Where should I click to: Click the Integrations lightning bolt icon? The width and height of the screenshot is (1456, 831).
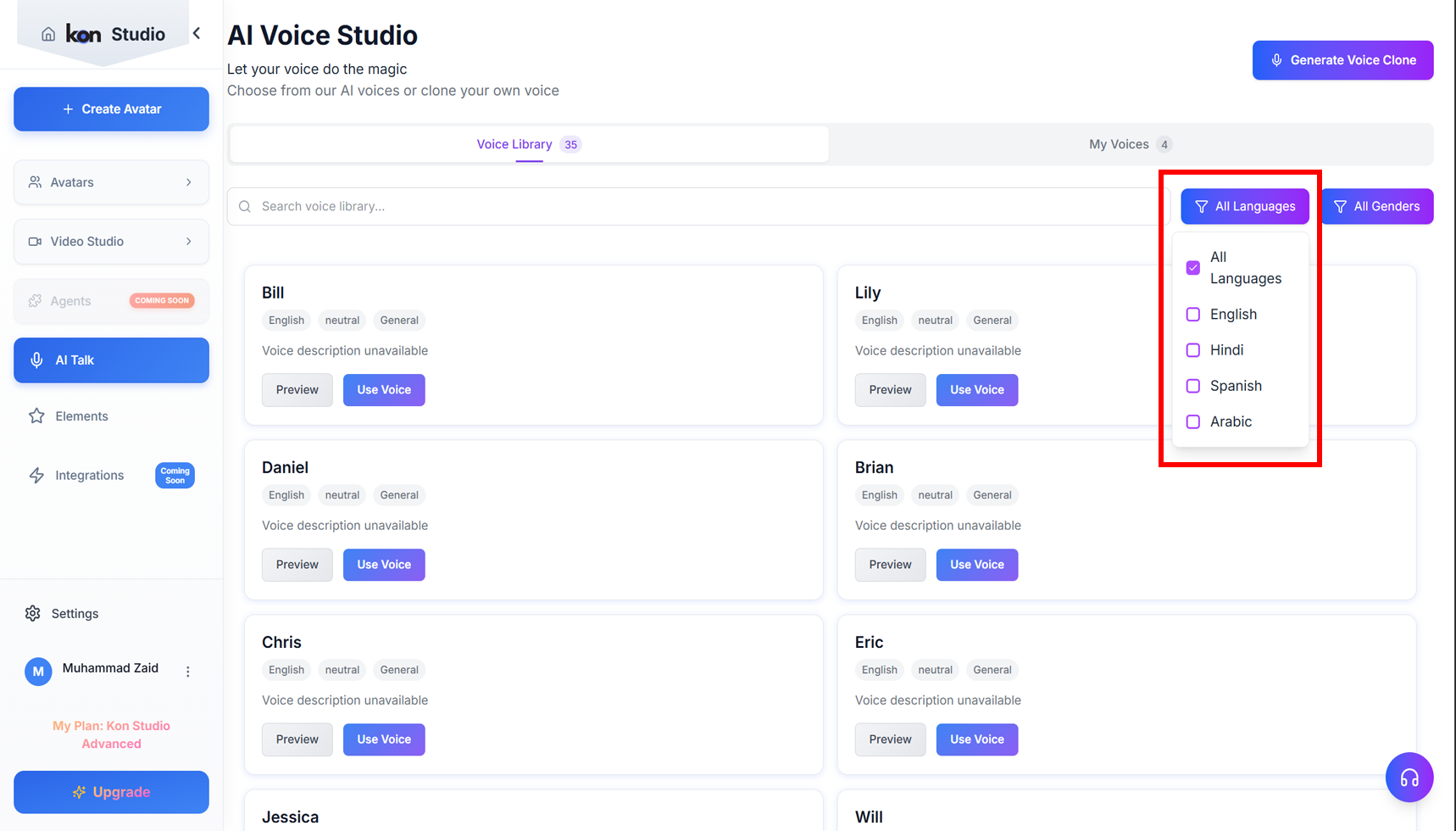click(36, 476)
